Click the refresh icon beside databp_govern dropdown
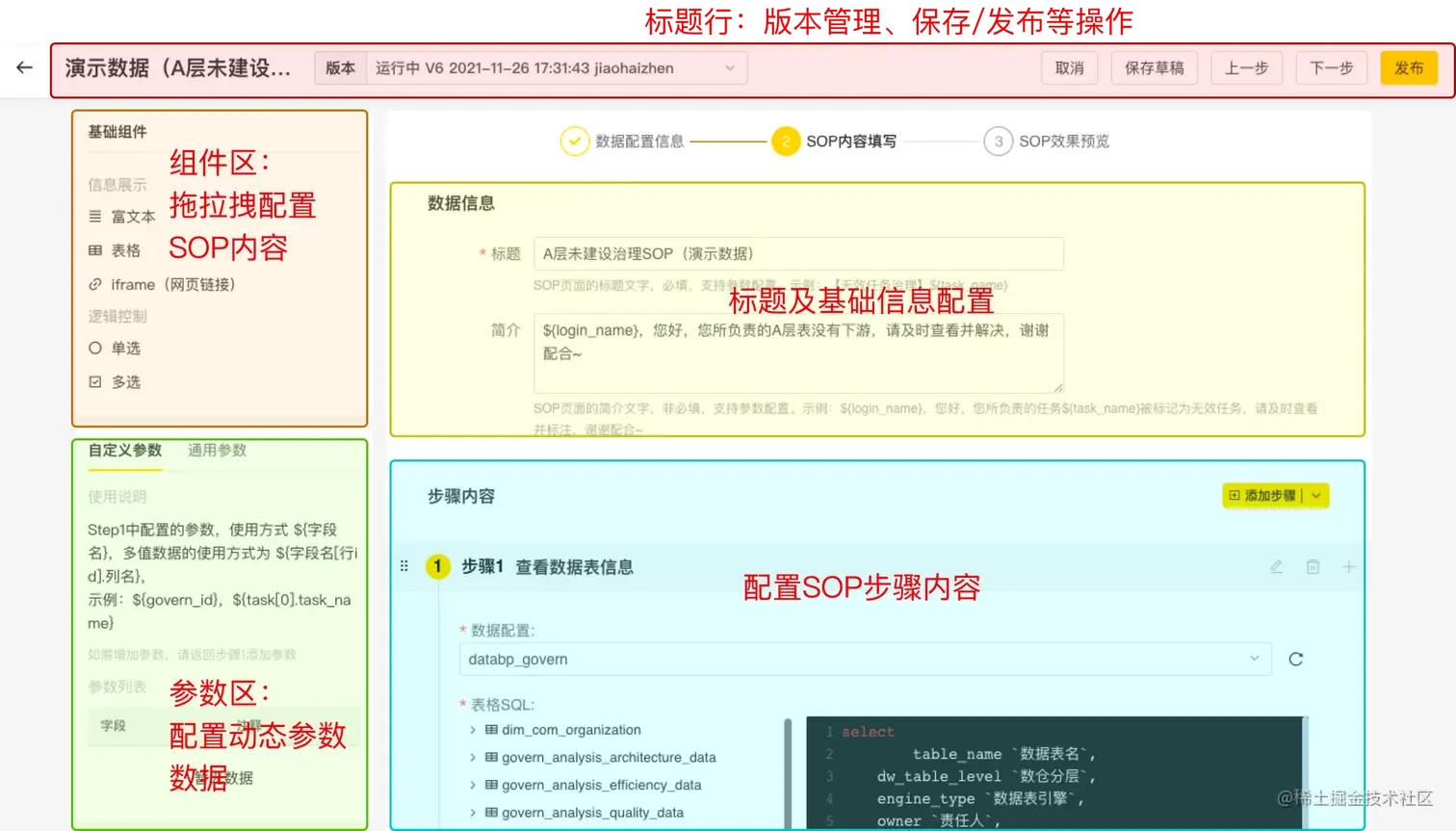 [1295, 659]
